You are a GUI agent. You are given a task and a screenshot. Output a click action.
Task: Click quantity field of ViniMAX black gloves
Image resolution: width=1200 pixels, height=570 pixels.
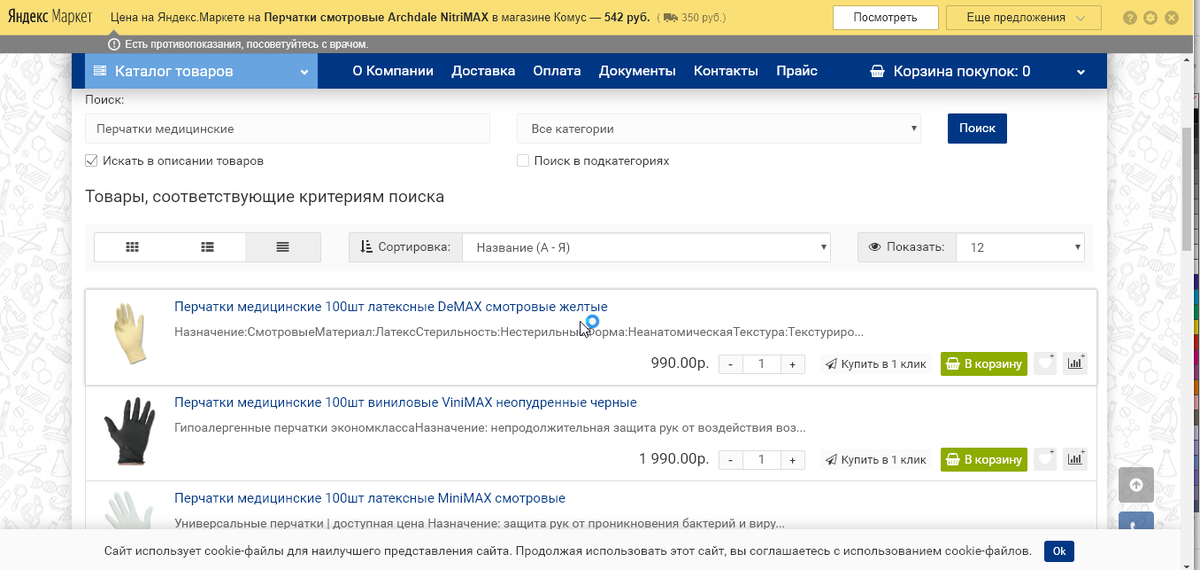(x=761, y=460)
